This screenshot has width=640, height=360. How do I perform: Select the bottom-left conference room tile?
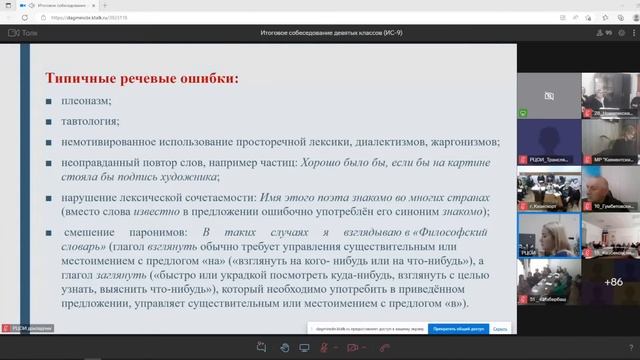[549, 282]
